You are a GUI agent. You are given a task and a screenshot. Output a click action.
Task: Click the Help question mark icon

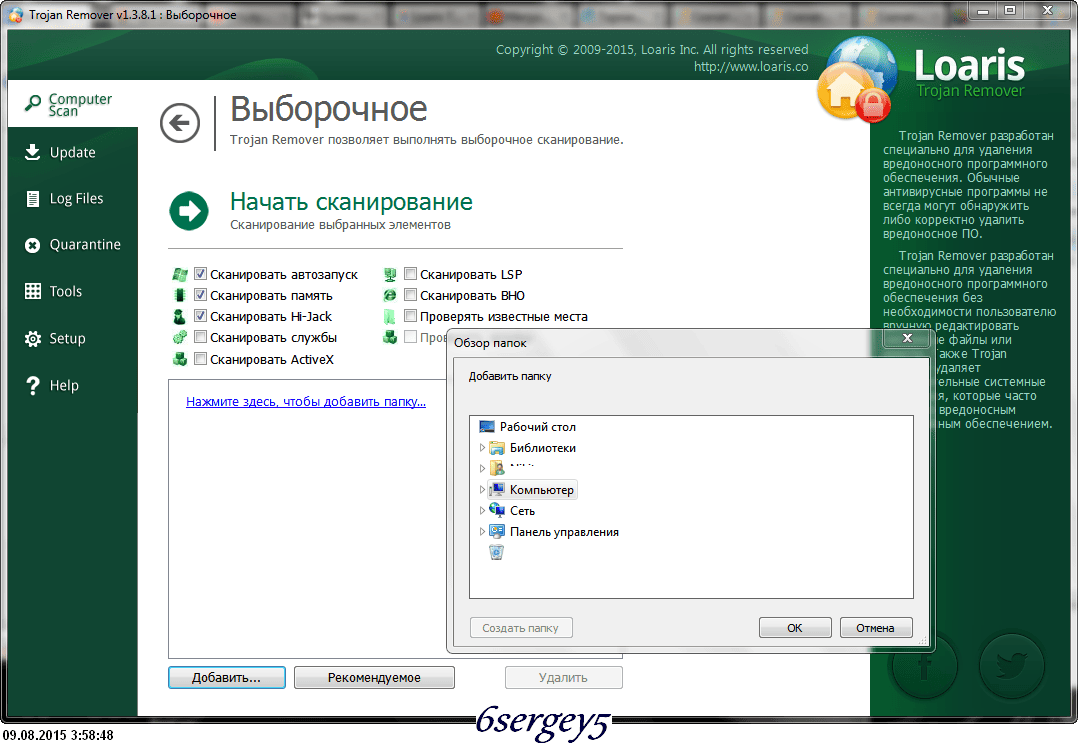32,385
